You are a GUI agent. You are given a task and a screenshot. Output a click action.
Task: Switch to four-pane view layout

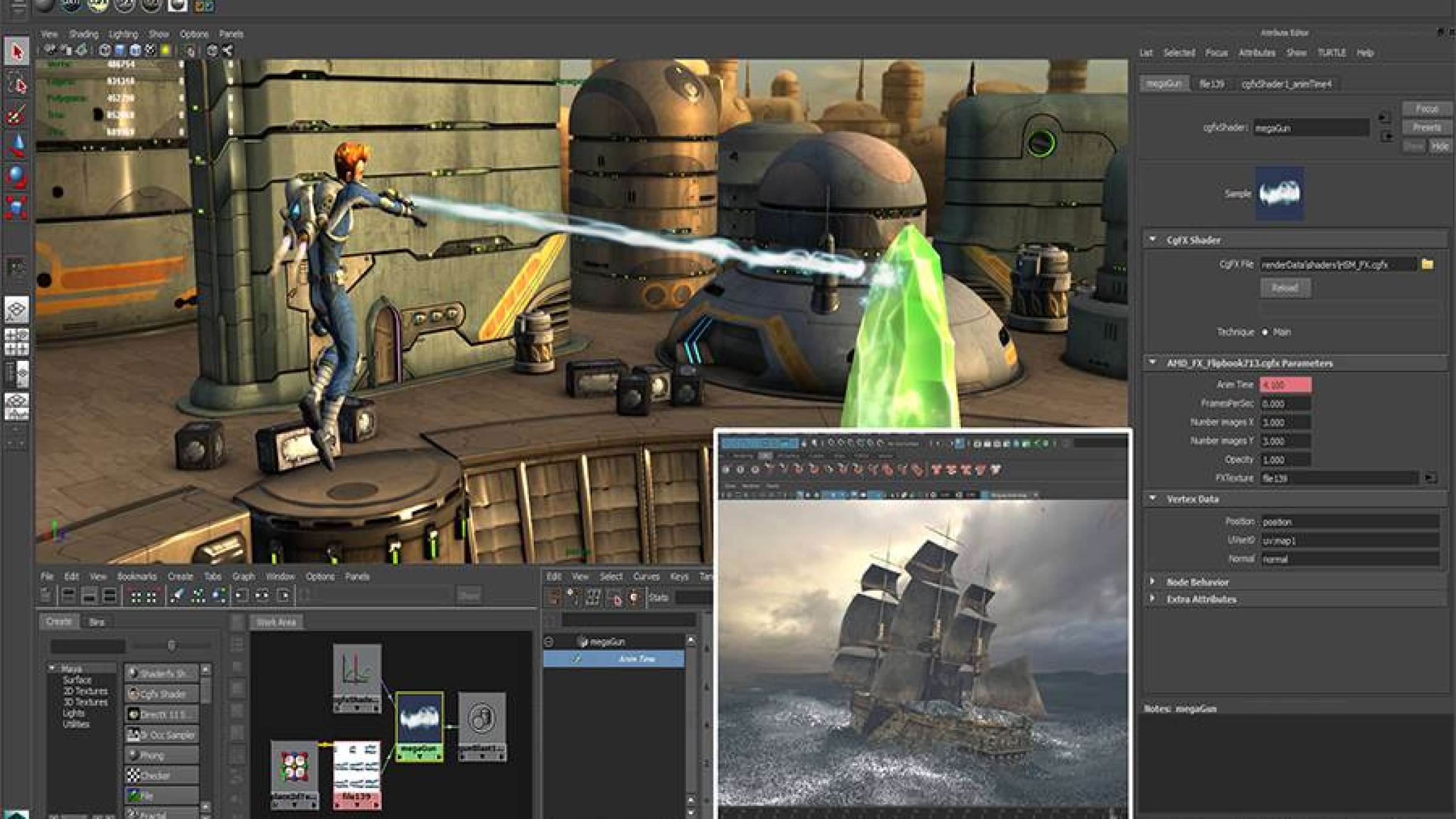pyautogui.click(x=17, y=342)
